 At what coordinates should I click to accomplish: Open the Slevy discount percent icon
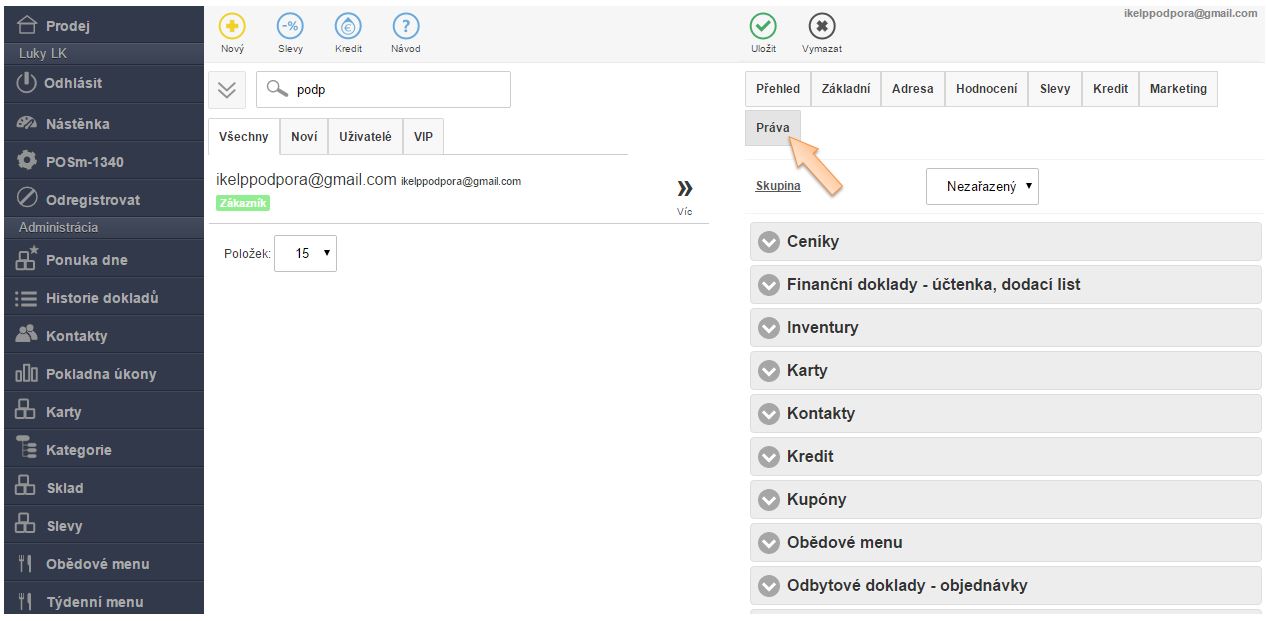[290, 27]
